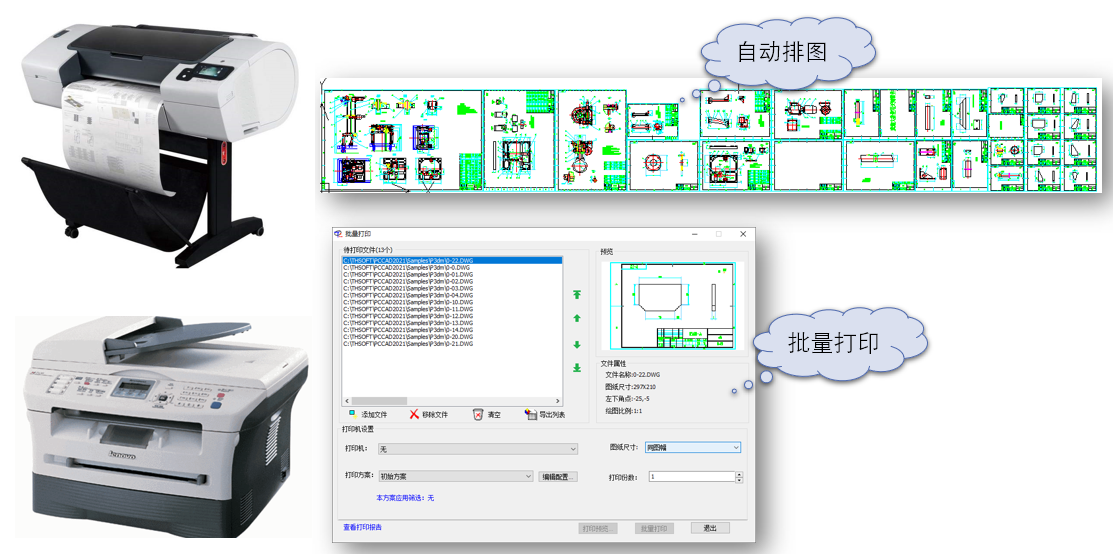Click the 打印份数 copies input field
1113x554 pixels.
691,477
